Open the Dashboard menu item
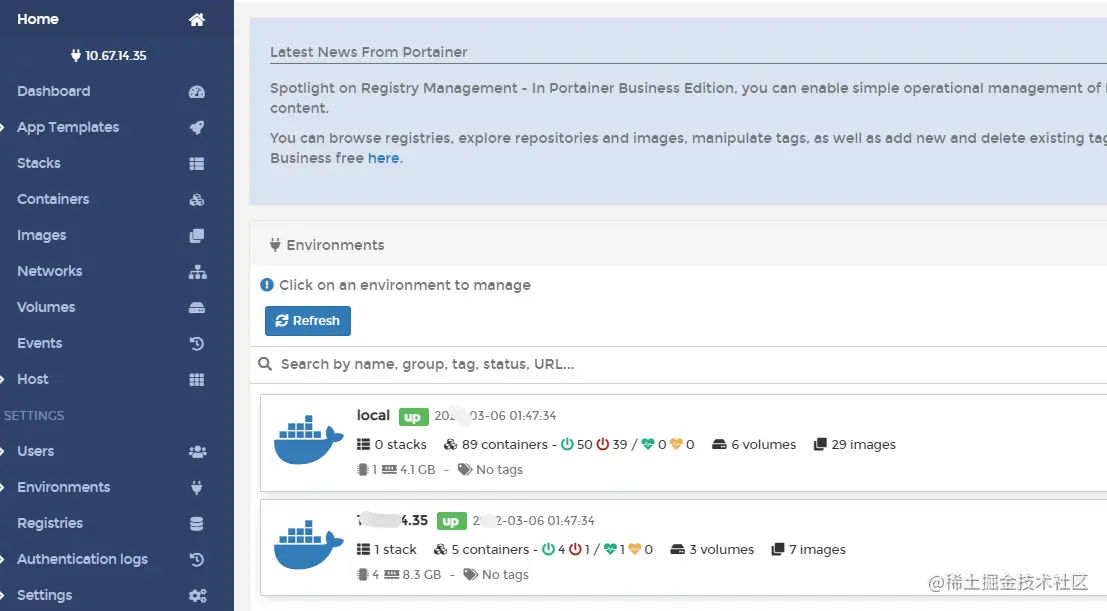Viewport: 1107px width, 611px height. (x=54, y=91)
